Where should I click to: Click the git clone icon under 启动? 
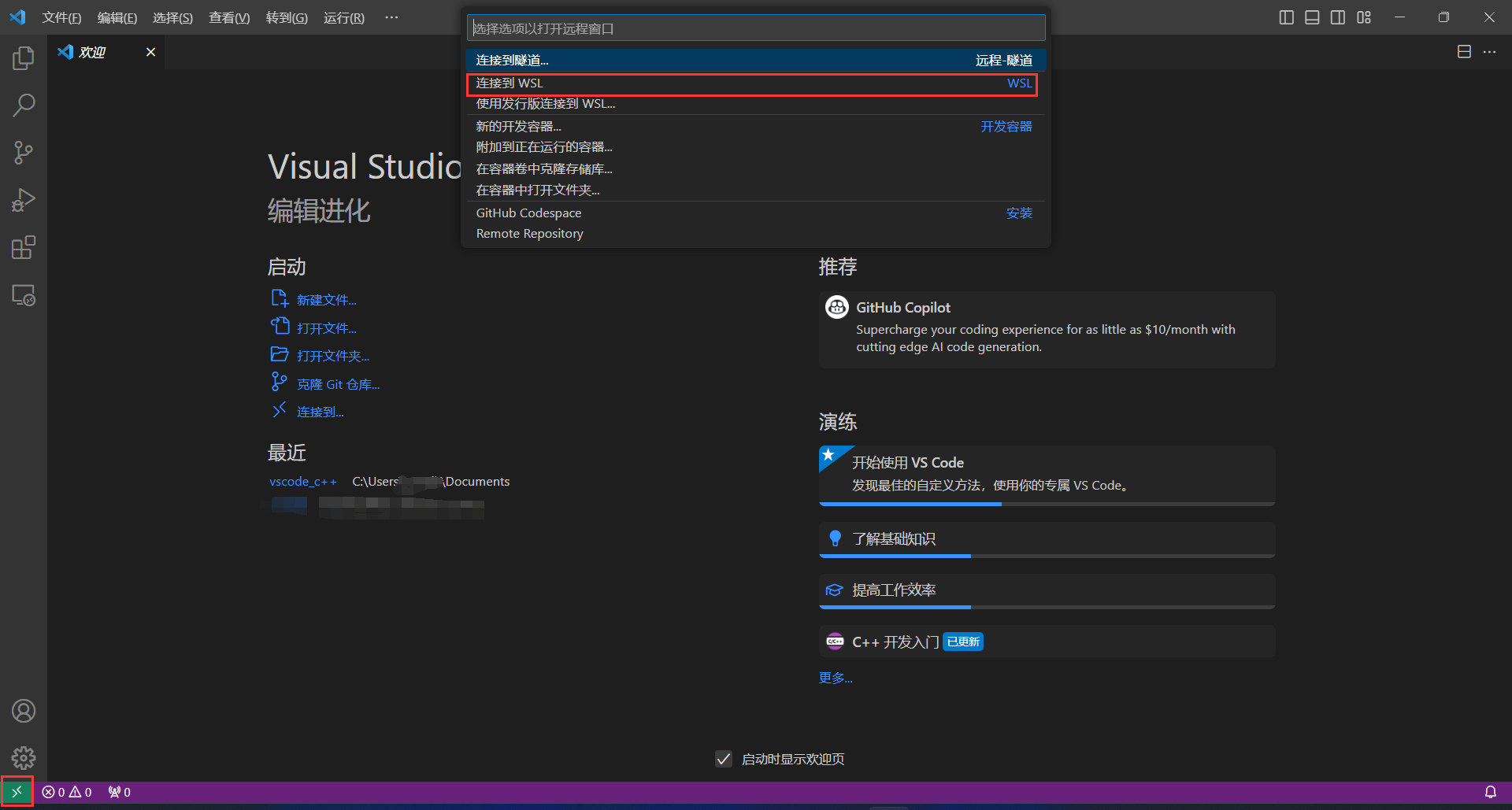tap(279, 382)
